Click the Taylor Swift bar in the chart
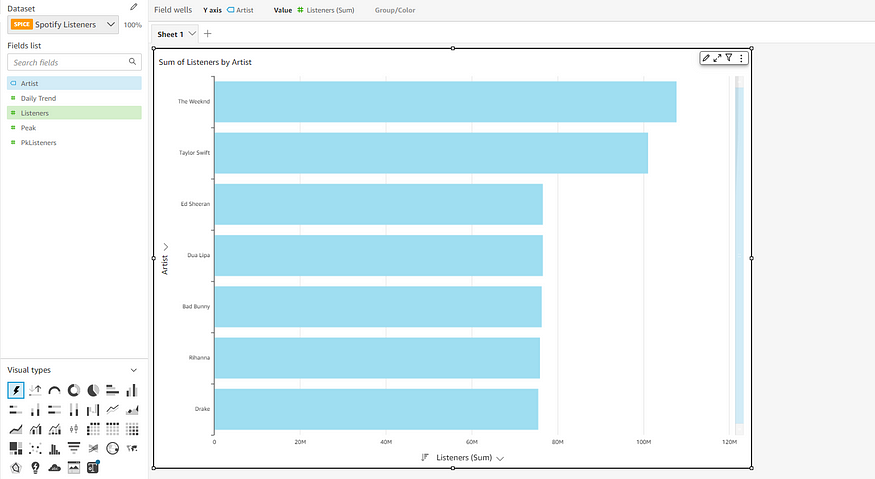875x479 pixels. pos(431,153)
